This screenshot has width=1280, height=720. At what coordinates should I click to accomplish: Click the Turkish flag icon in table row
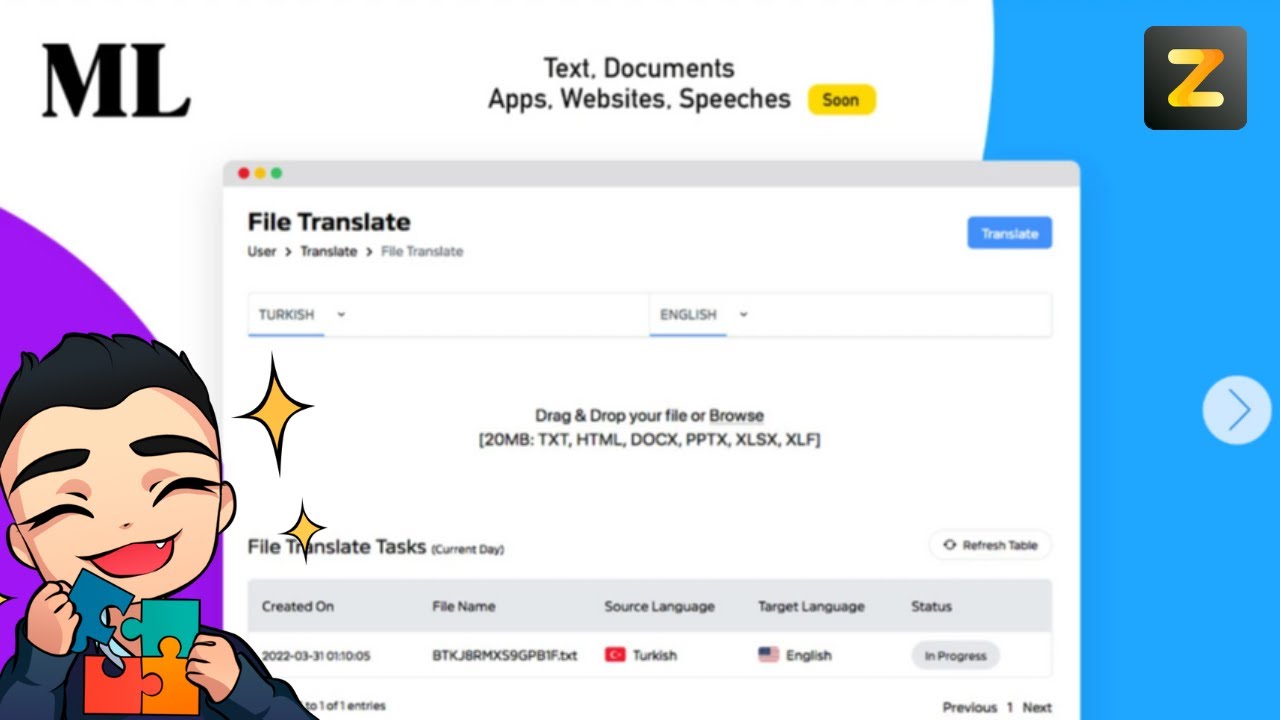coord(615,655)
